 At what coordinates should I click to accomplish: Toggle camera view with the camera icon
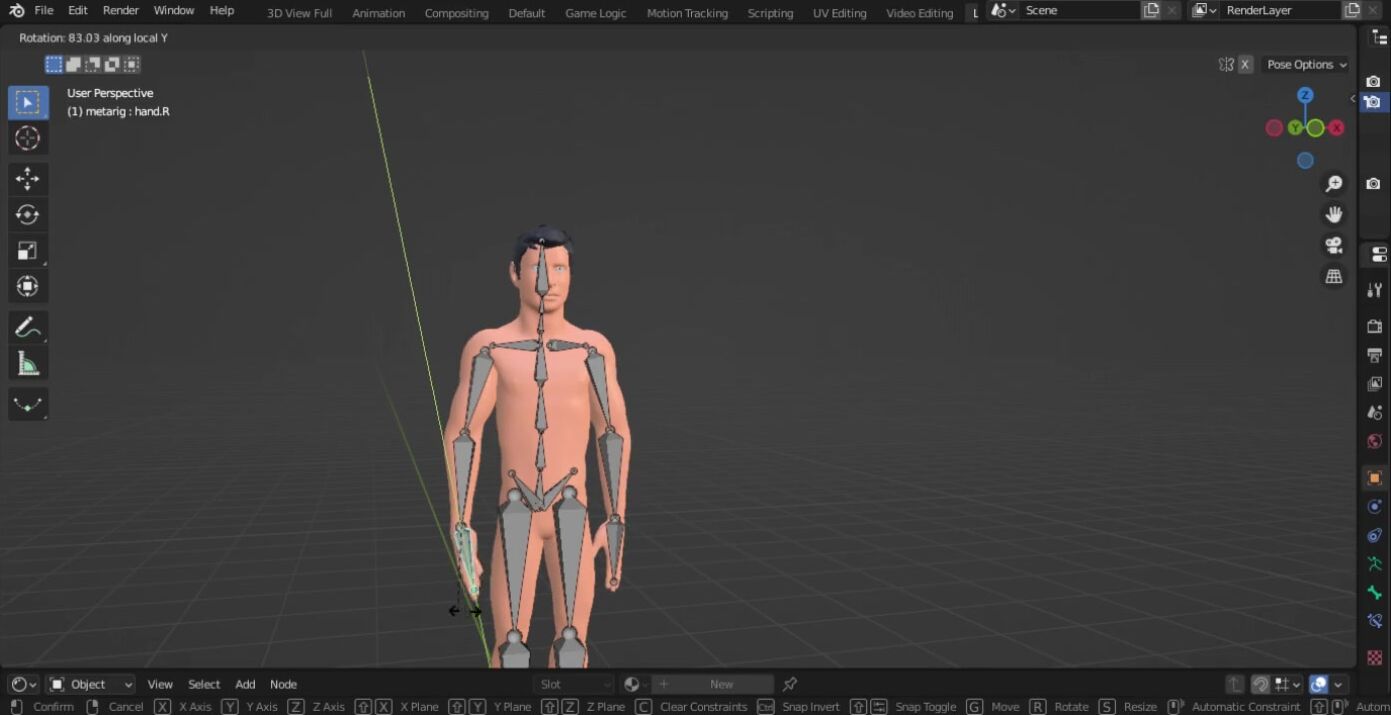1333,246
